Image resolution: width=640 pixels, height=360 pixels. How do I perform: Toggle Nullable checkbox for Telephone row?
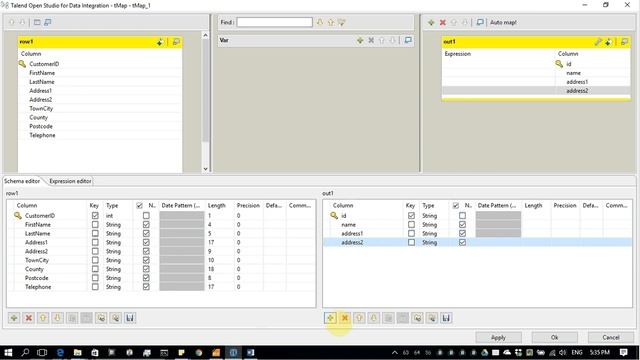click(146, 287)
